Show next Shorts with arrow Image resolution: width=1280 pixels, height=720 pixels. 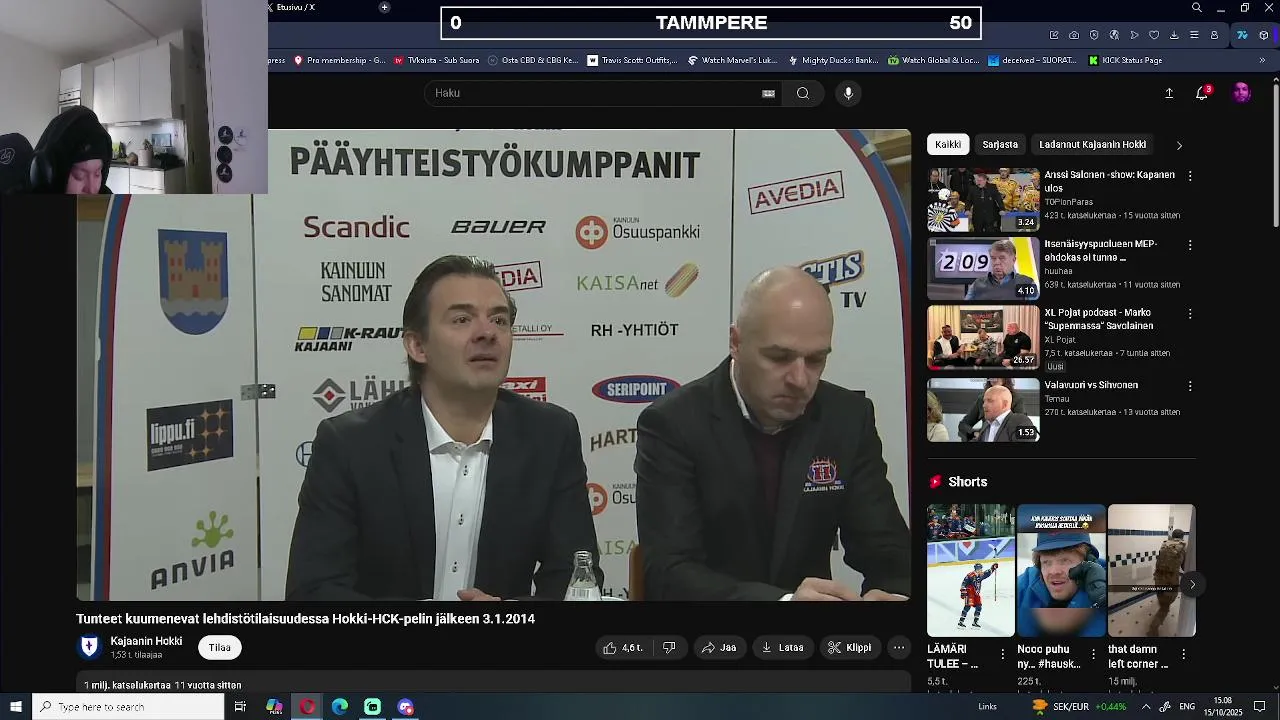coord(1192,585)
